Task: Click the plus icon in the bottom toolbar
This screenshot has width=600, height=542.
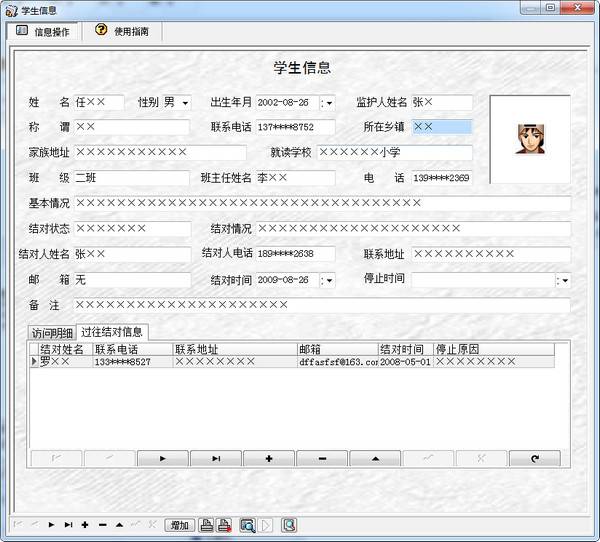Action: (85, 524)
